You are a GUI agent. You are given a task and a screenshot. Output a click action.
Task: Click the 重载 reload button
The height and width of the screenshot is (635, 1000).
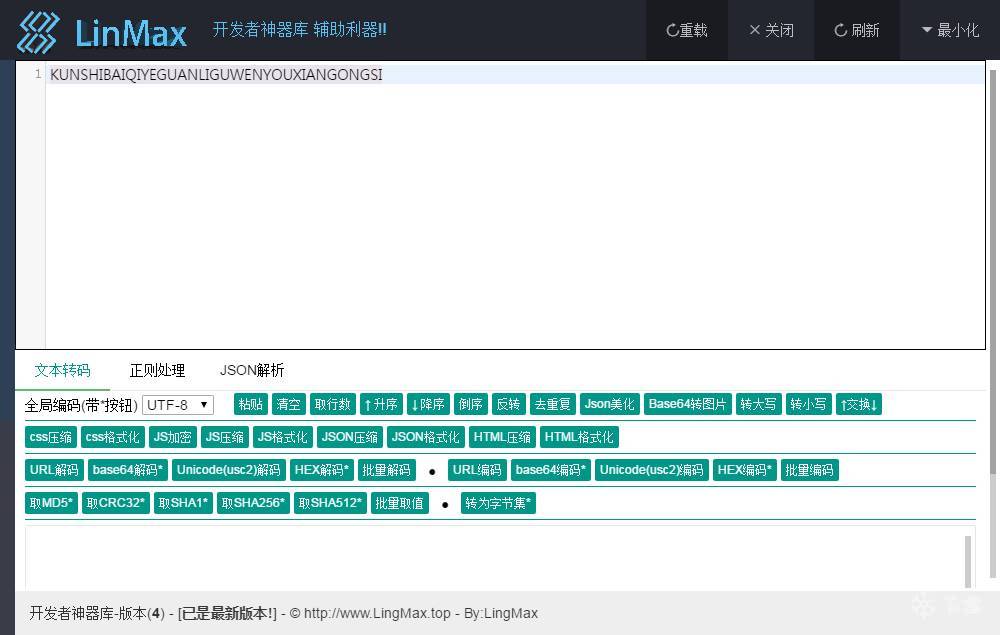pyautogui.click(x=687, y=30)
